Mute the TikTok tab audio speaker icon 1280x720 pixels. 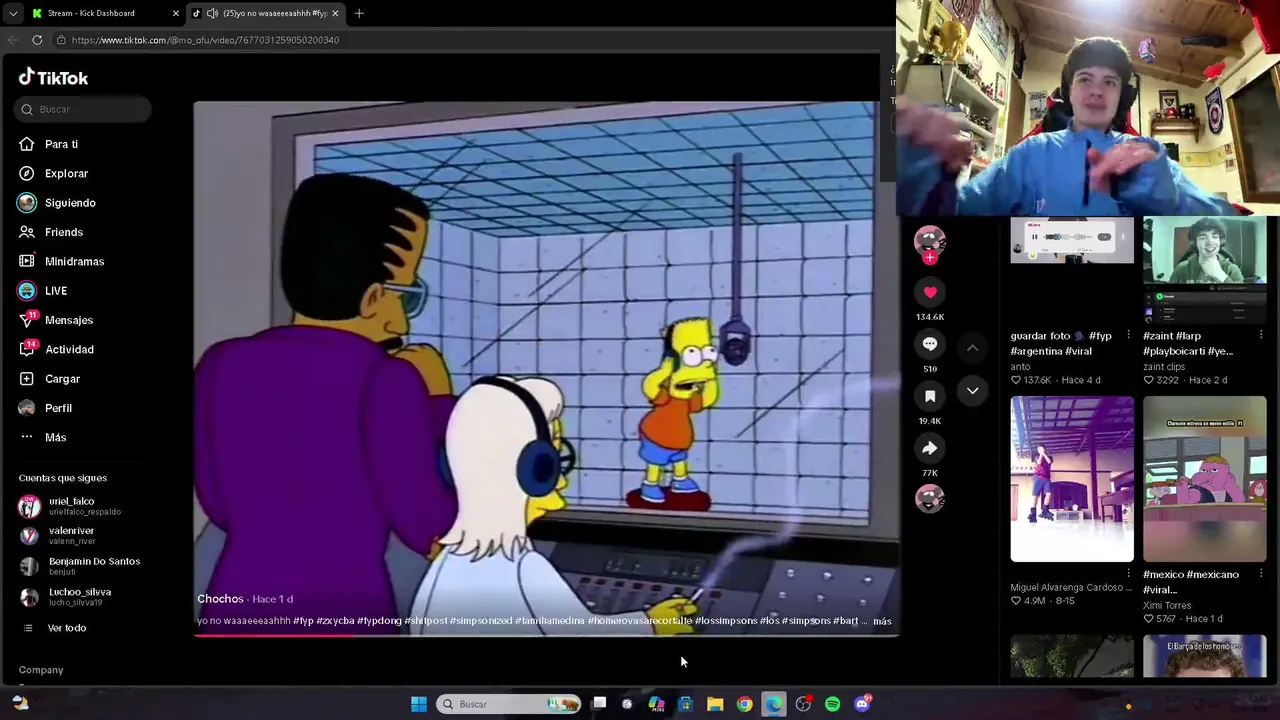212,13
